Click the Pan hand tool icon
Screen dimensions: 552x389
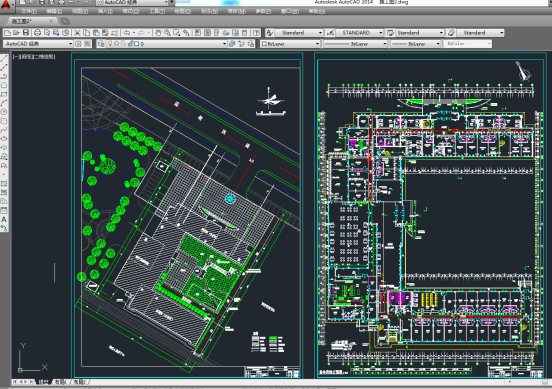158,33
